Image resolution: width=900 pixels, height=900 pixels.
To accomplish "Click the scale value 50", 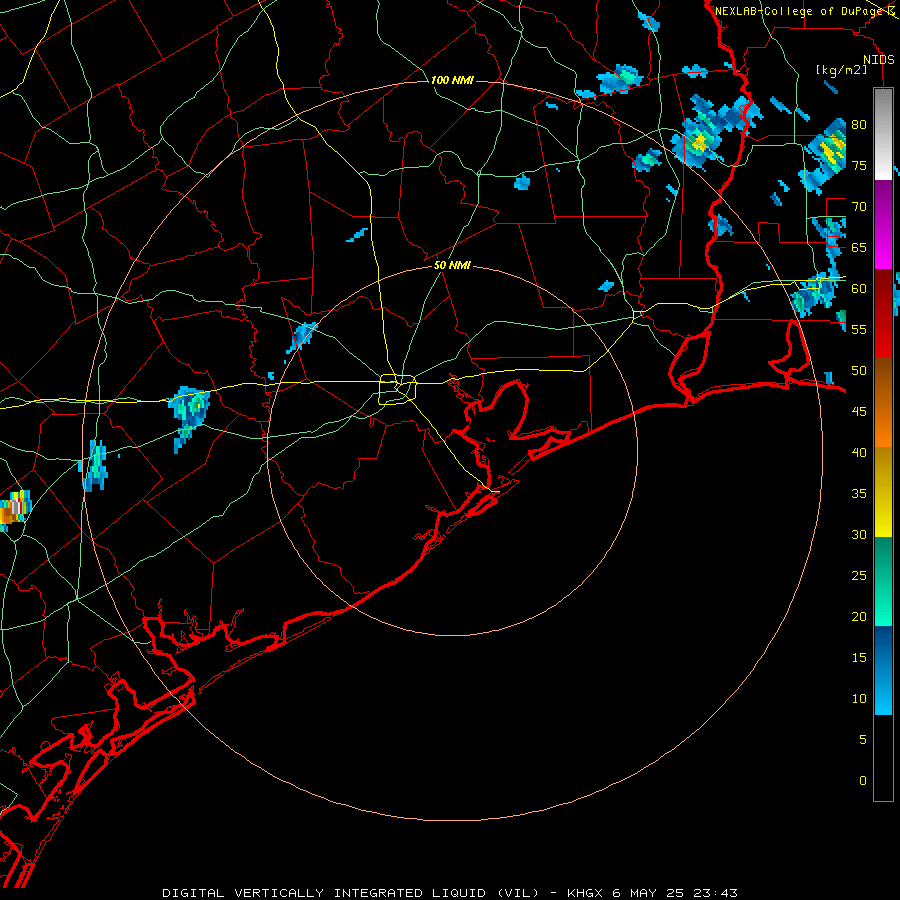I will [x=859, y=370].
